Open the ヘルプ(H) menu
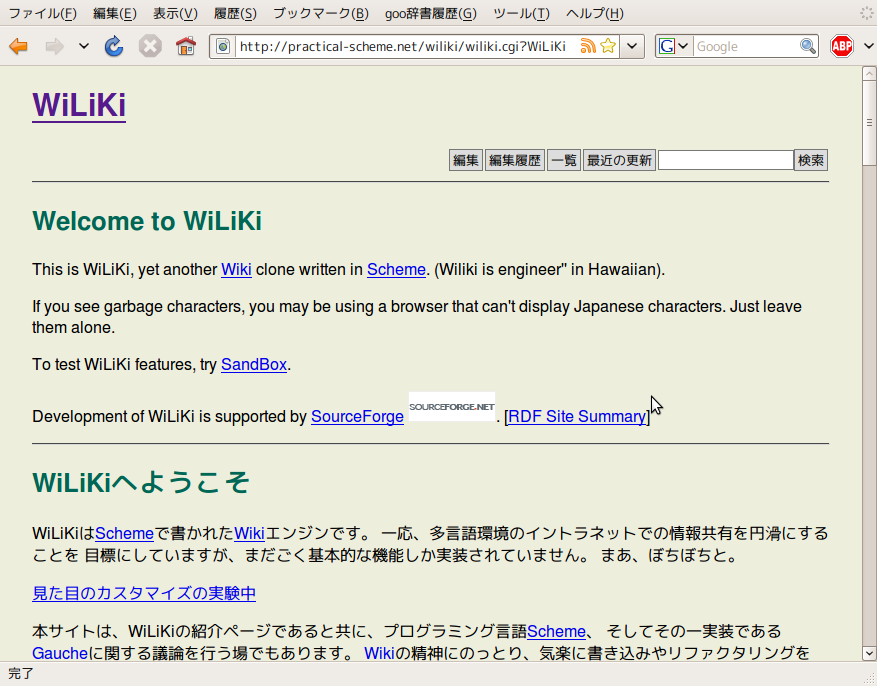877x686 pixels. click(x=595, y=13)
